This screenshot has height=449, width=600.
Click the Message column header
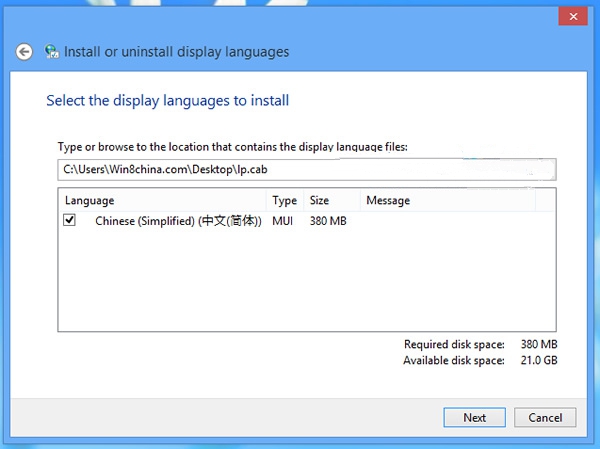[446, 201]
